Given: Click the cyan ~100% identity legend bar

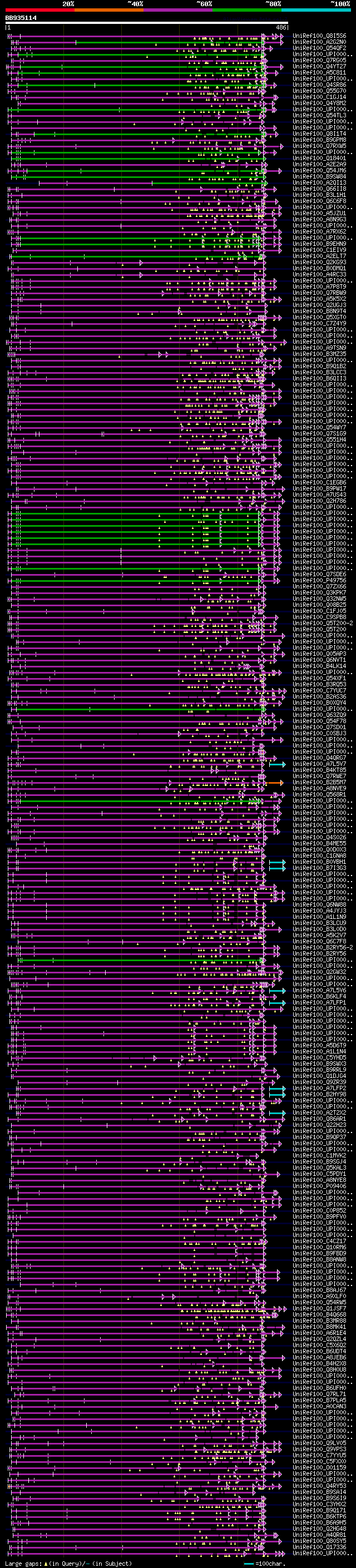Looking at the screenshot, I should 316,10.
